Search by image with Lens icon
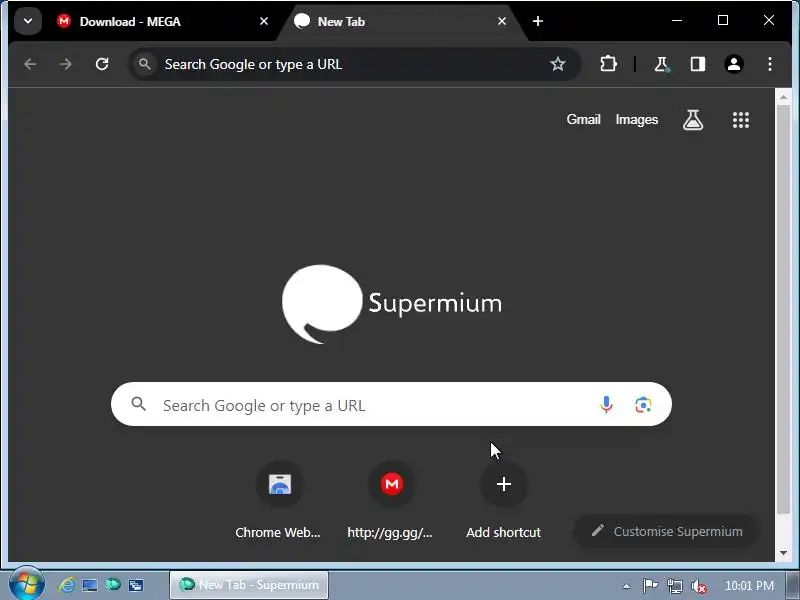The image size is (800, 600). [x=643, y=405]
